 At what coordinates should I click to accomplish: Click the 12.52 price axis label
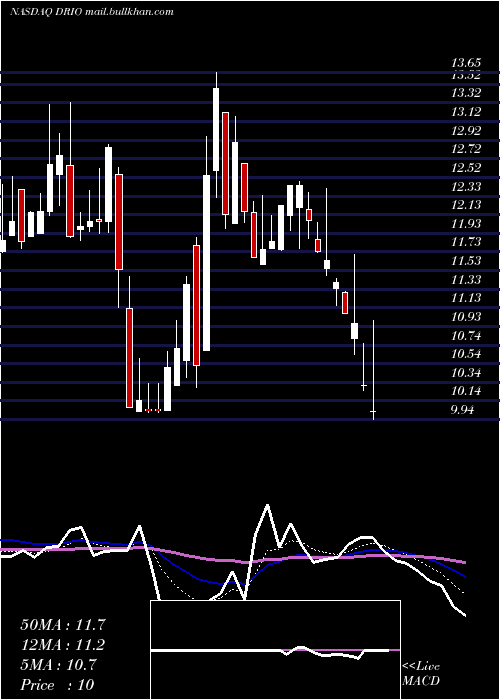466,168
